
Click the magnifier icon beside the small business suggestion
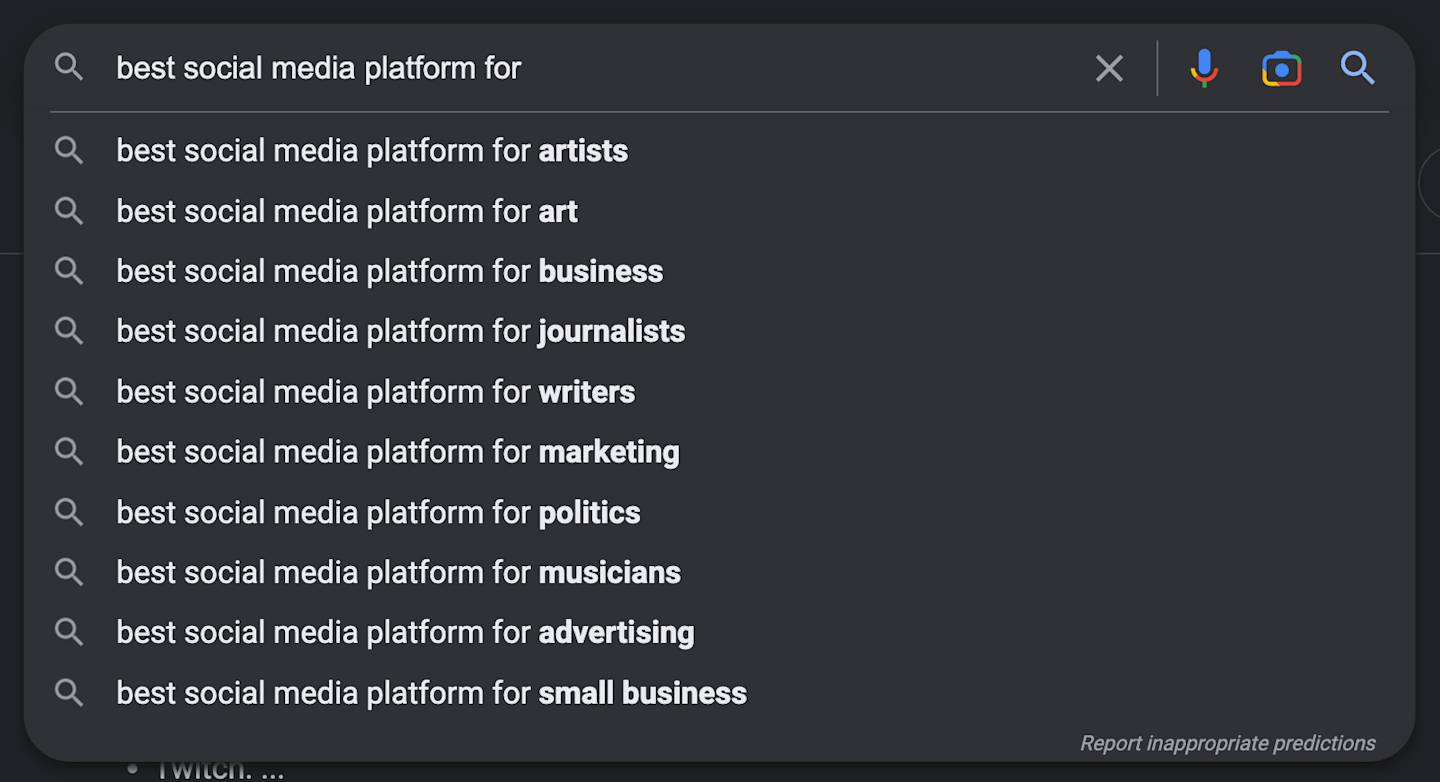(69, 692)
